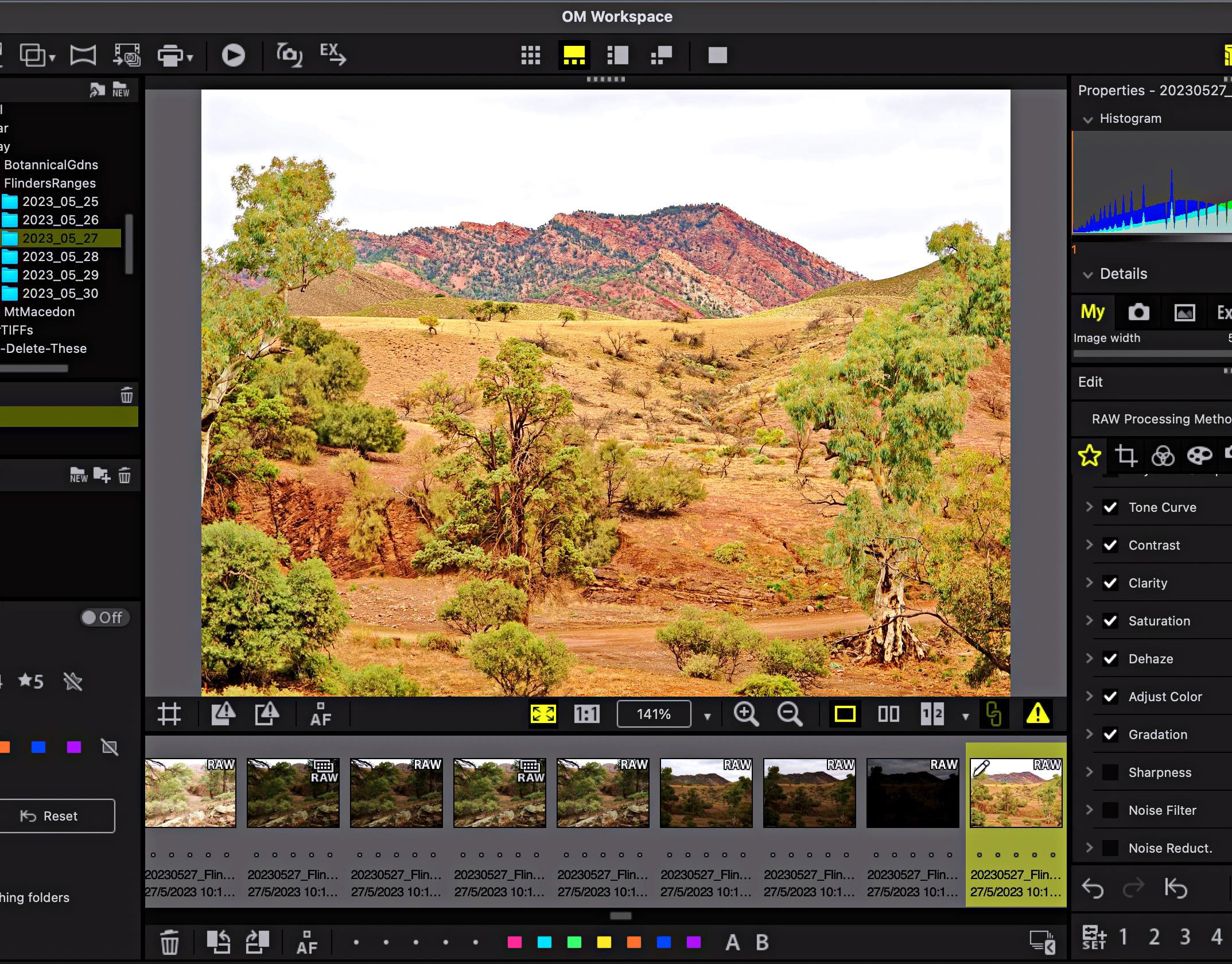Expand the Noise Reduct. section

click(x=1089, y=848)
